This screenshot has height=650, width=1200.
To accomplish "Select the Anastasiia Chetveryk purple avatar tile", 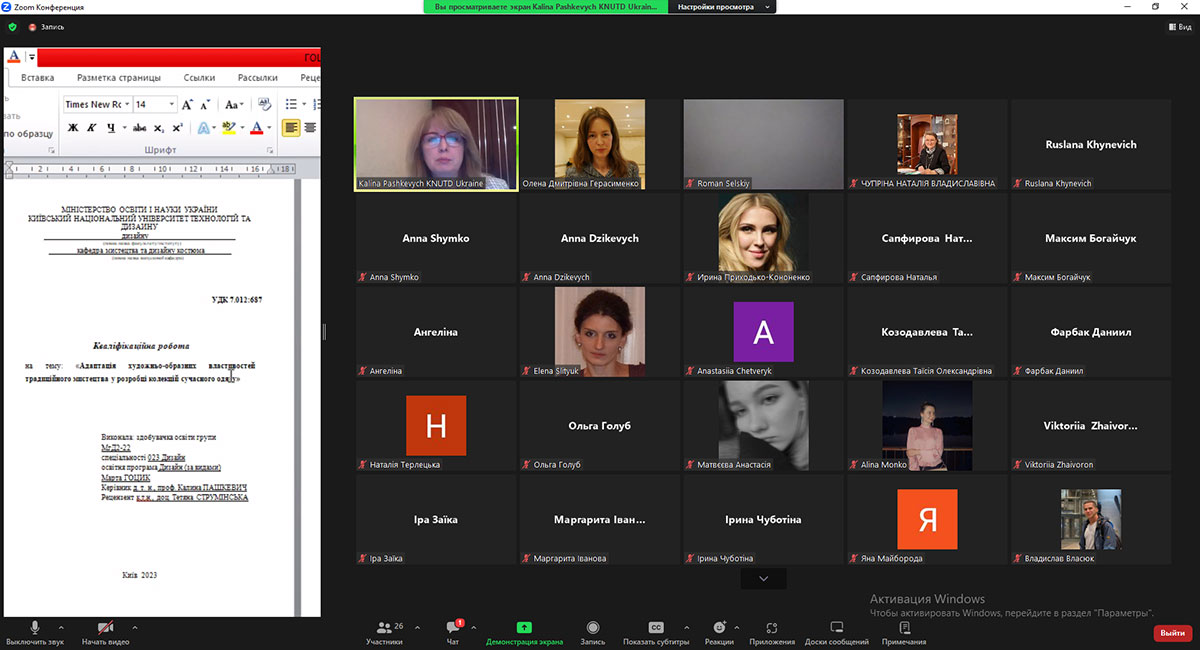I will pyautogui.click(x=763, y=332).
